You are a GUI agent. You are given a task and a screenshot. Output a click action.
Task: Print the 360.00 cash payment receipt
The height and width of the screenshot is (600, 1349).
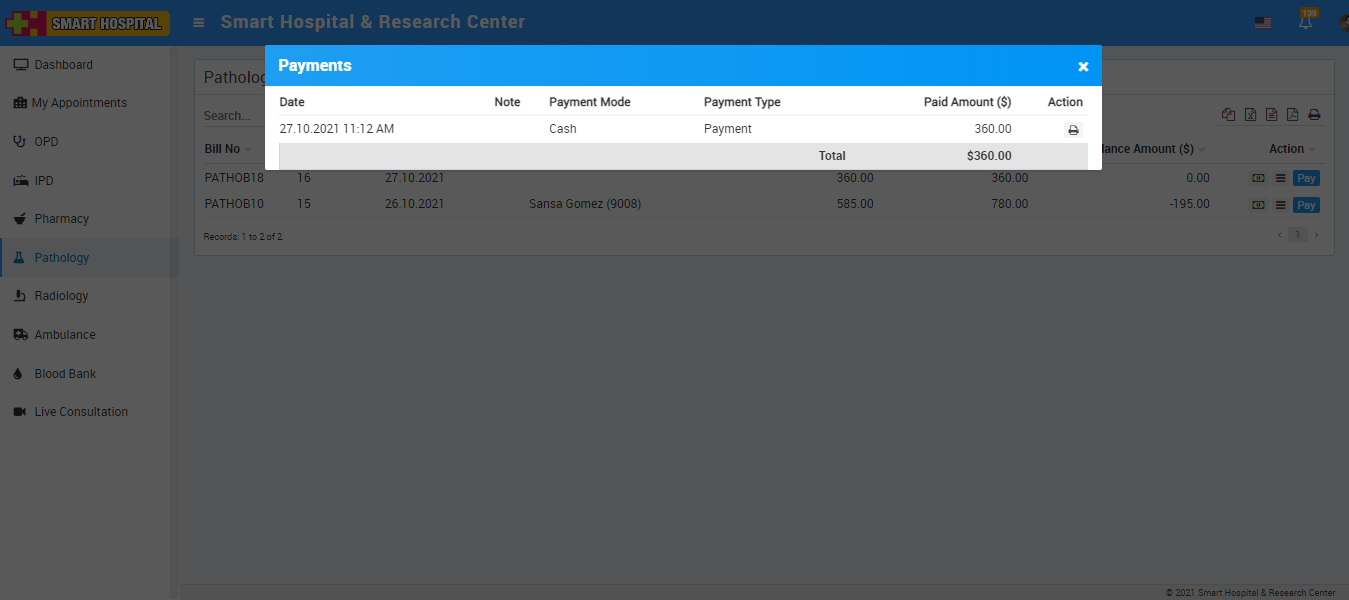click(1073, 130)
